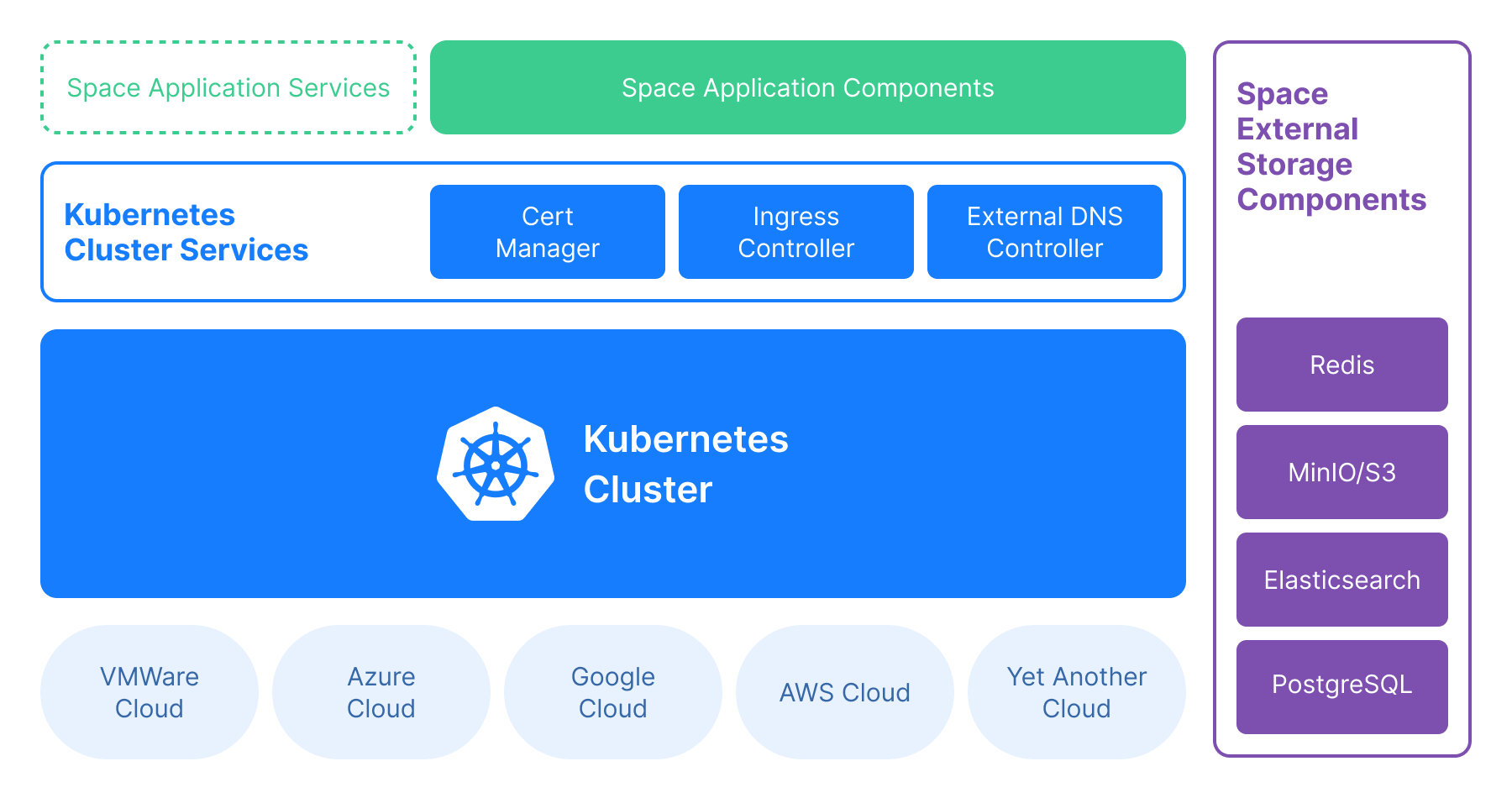The height and width of the screenshot is (798, 1512).
Task: Switch to the Space Application Components section
Action: (806, 87)
